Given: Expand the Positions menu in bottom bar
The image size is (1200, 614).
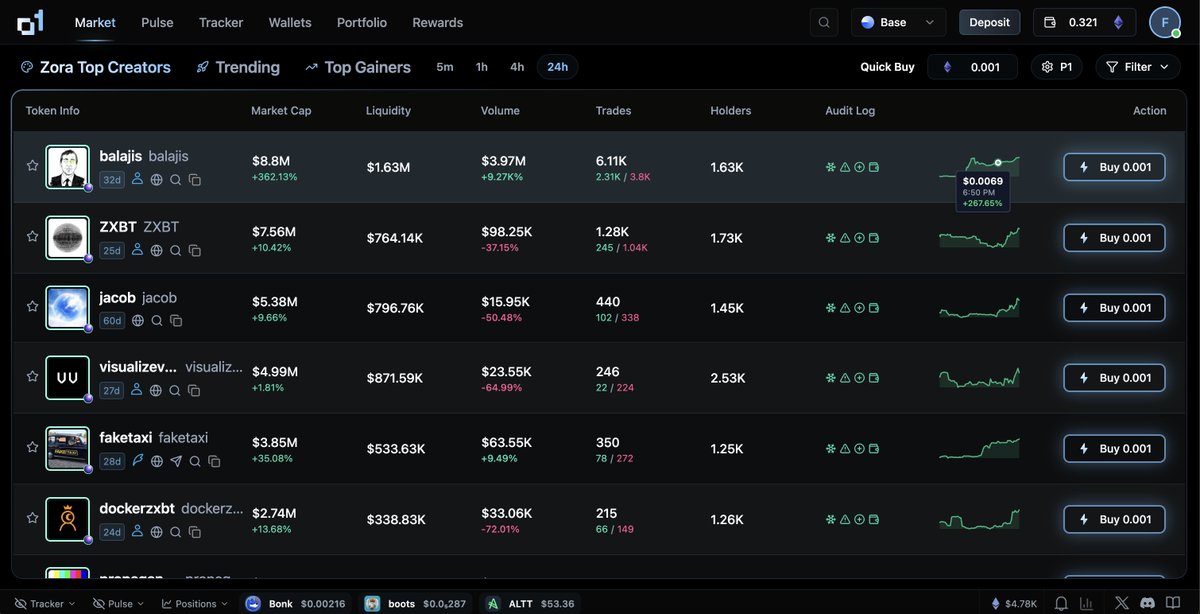Looking at the screenshot, I should click(195, 604).
